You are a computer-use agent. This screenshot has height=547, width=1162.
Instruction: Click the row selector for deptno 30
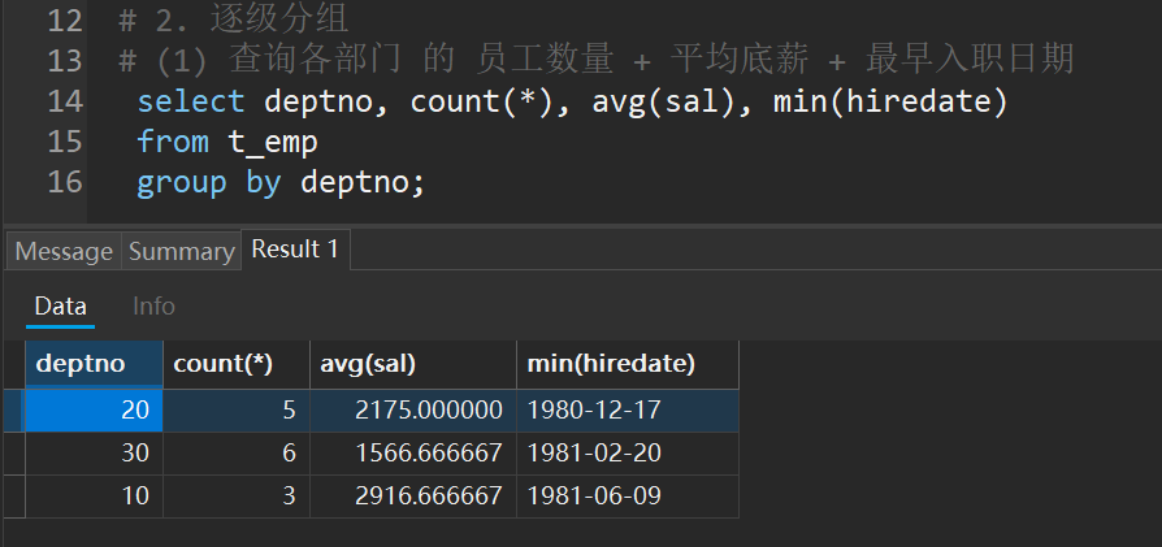[x=14, y=453]
